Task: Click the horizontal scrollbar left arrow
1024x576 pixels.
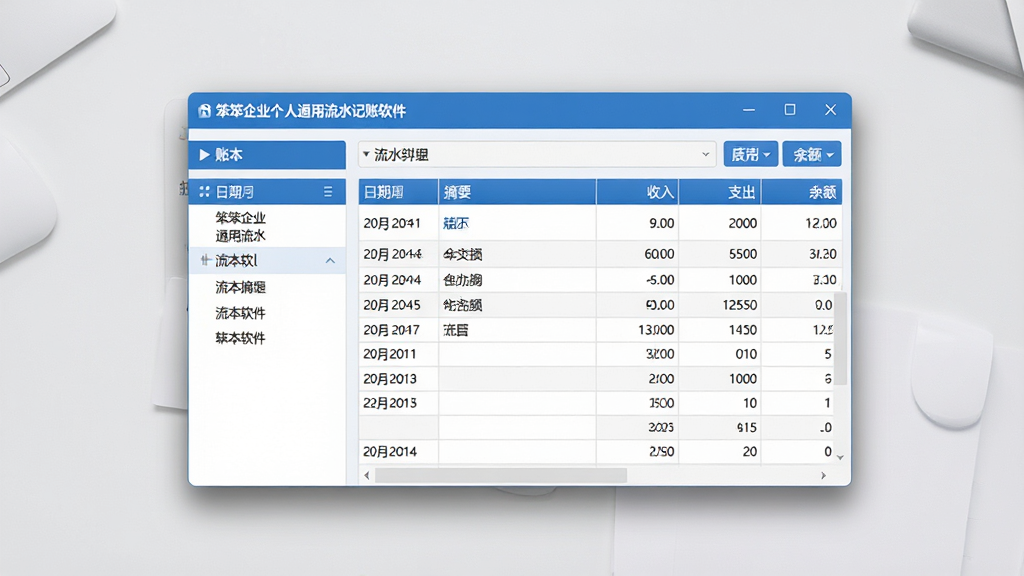Action: [366, 475]
